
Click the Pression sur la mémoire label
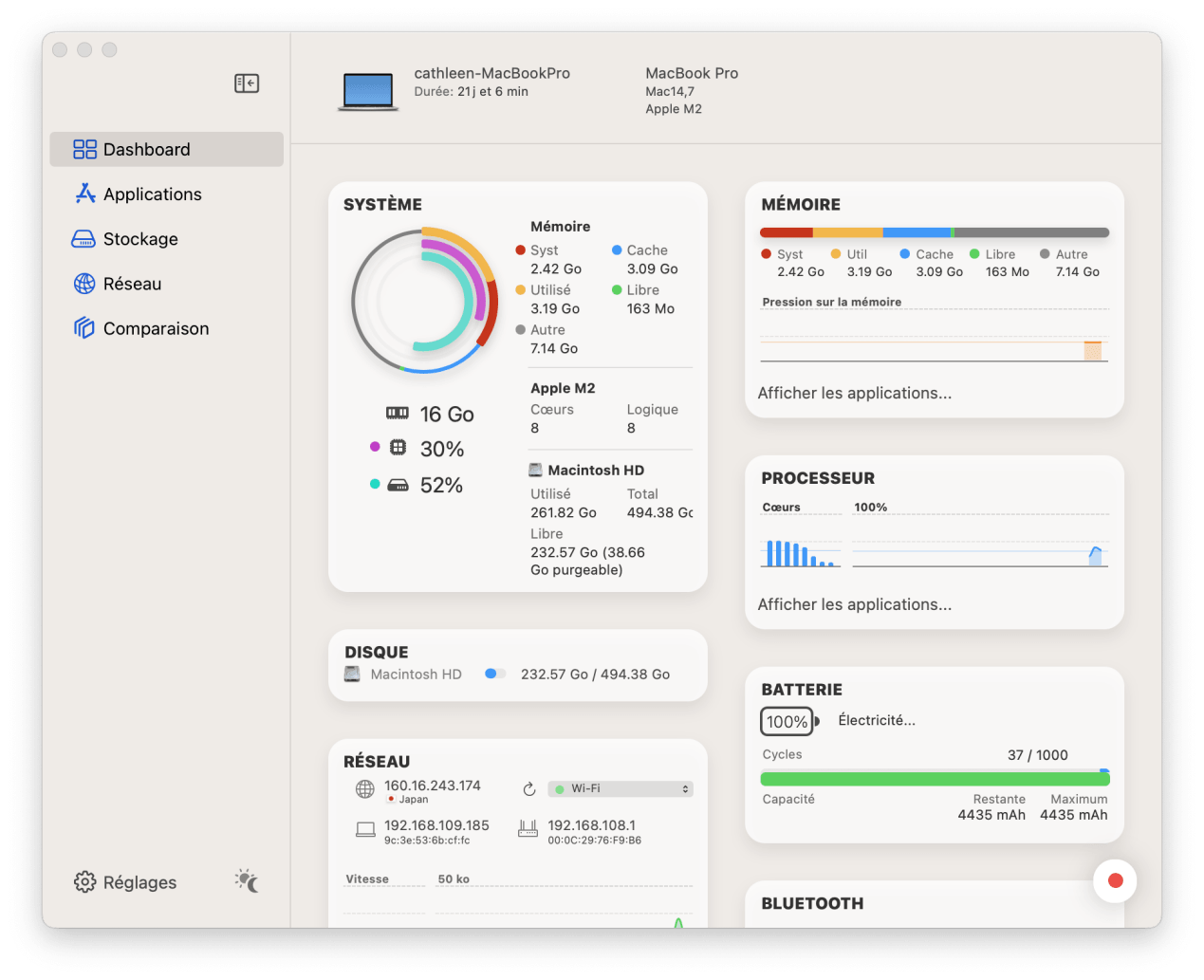pos(832,302)
